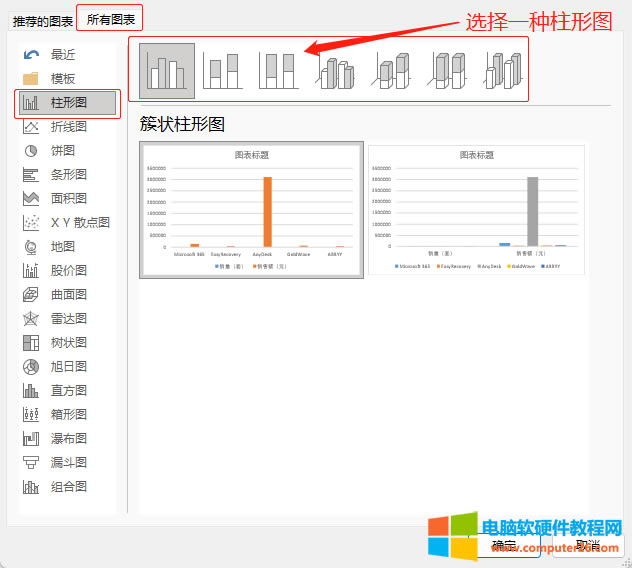Select the 瀑布图 chart category

(67, 438)
